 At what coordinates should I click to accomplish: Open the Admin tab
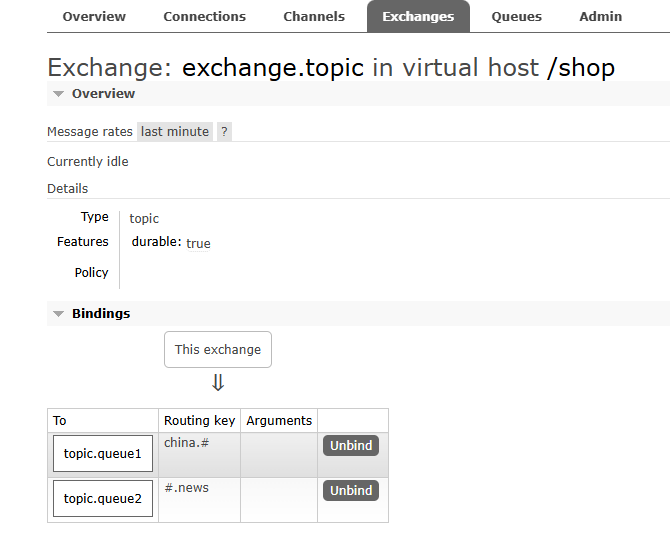[x=600, y=16]
